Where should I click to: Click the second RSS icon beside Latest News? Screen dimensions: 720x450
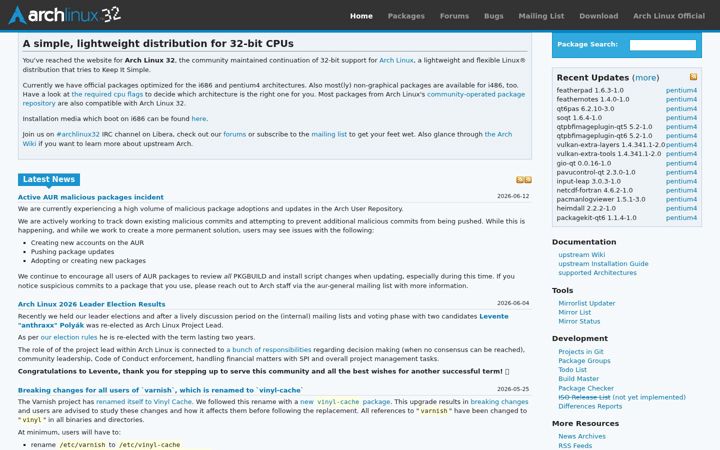coord(528,180)
